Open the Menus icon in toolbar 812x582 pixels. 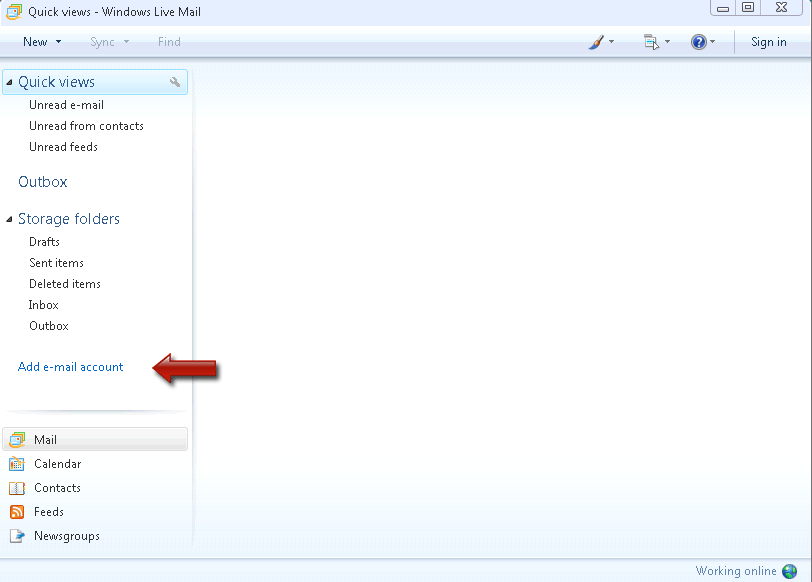coord(651,42)
